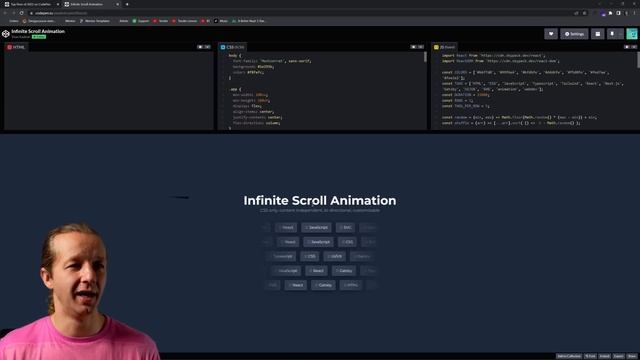Viewport: 640px width, 360px height.
Task: Open the Change View layout button
Action: (x=598, y=34)
